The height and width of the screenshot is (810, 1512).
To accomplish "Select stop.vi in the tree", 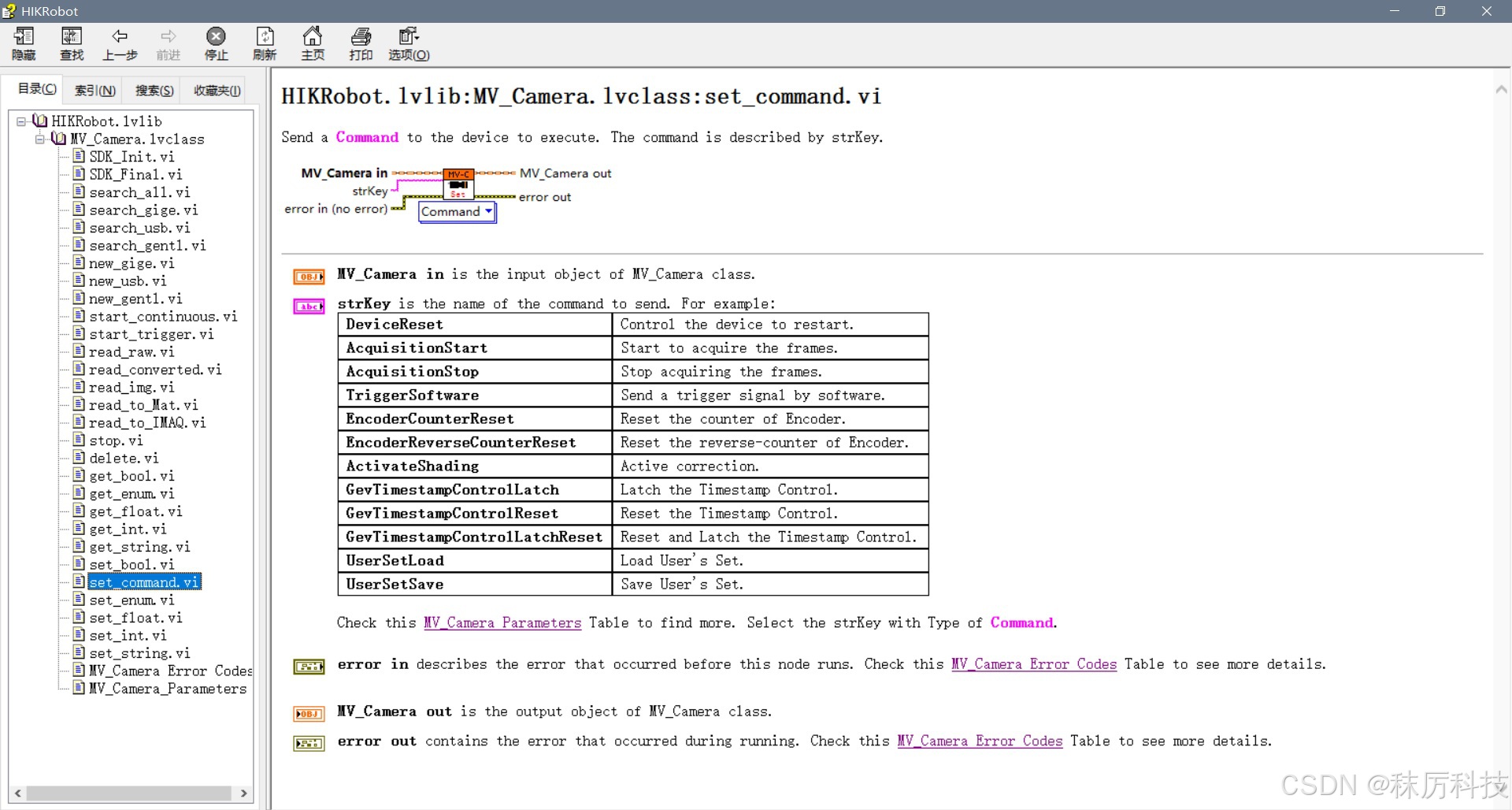I will click(x=116, y=440).
